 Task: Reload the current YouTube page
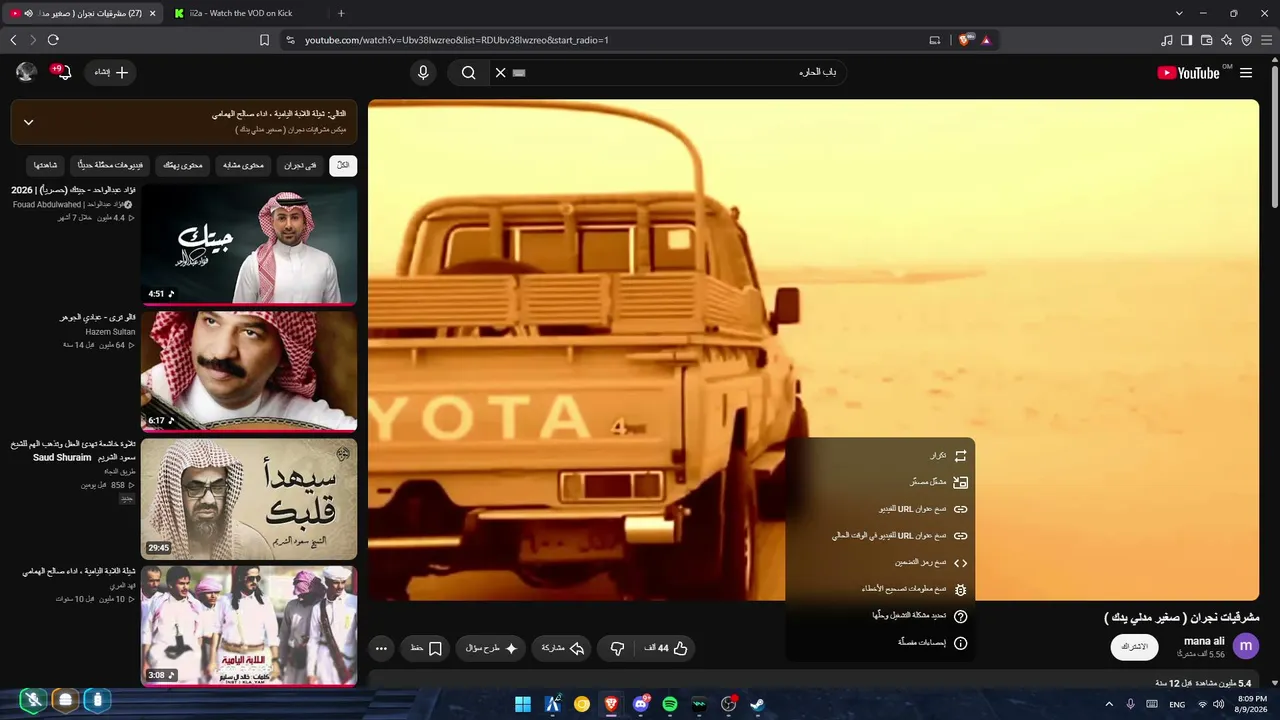(53, 40)
